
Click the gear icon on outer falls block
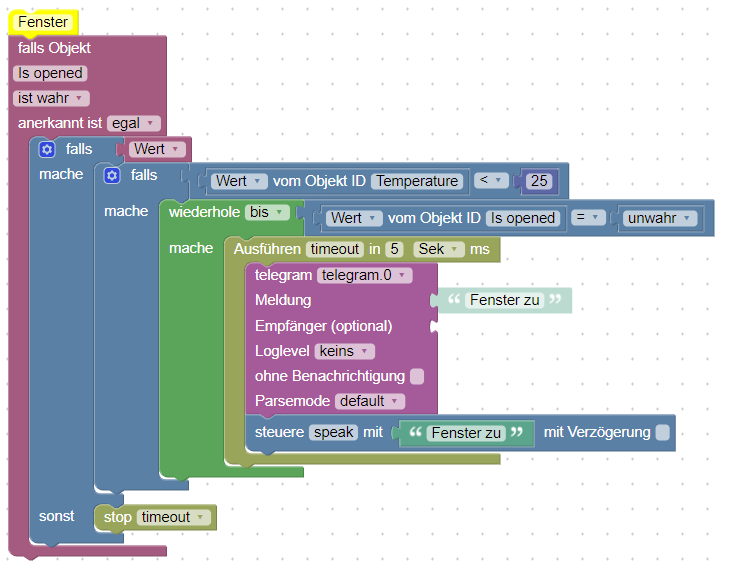(46, 149)
